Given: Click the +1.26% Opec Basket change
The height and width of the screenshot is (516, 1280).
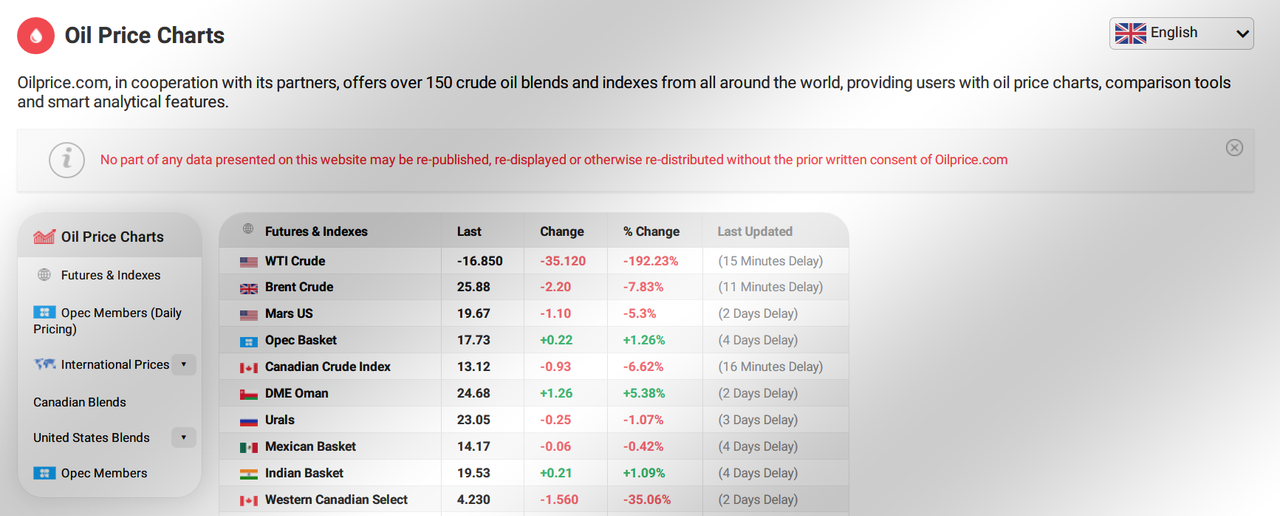Looking at the screenshot, I should click(x=644, y=340).
